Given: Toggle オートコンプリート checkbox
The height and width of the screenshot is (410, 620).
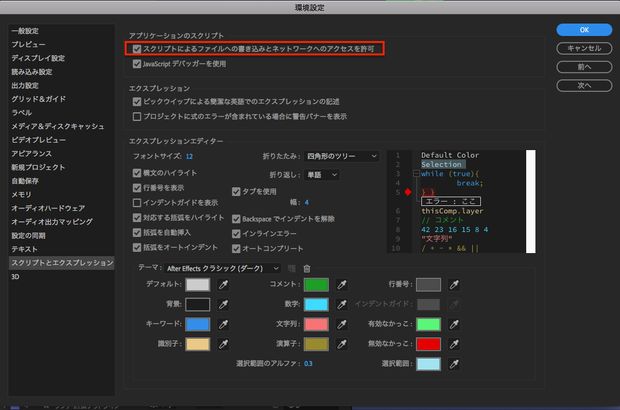Looking at the screenshot, I should pyautogui.click(x=236, y=249).
